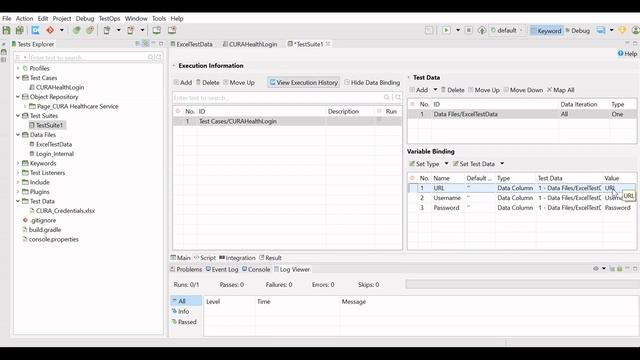Switch to the Keyword perspective
The height and width of the screenshot is (360, 640).
pyautogui.click(x=546, y=31)
